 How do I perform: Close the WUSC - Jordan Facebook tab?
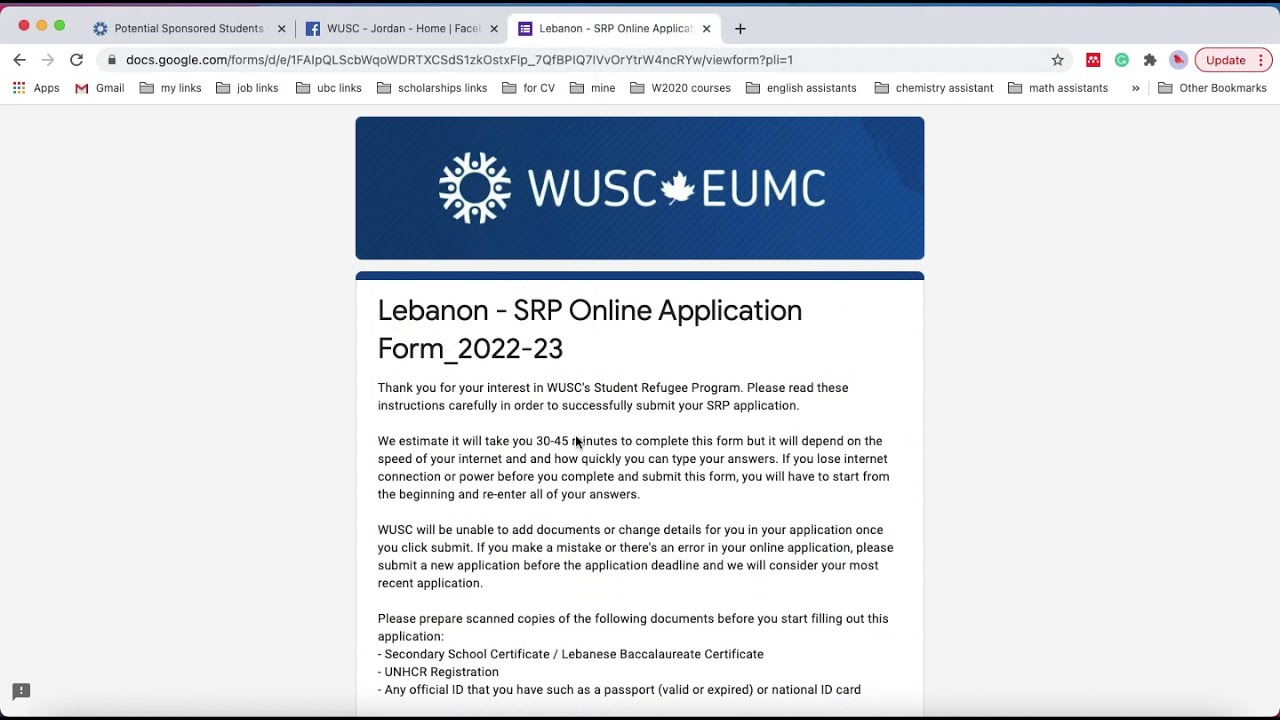[x=494, y=29]
